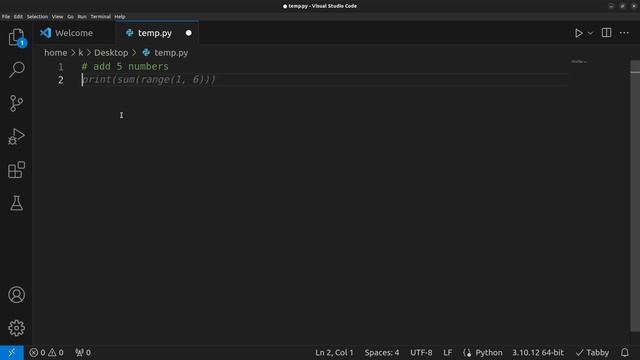Open the File menu

[x=6, y=17]
